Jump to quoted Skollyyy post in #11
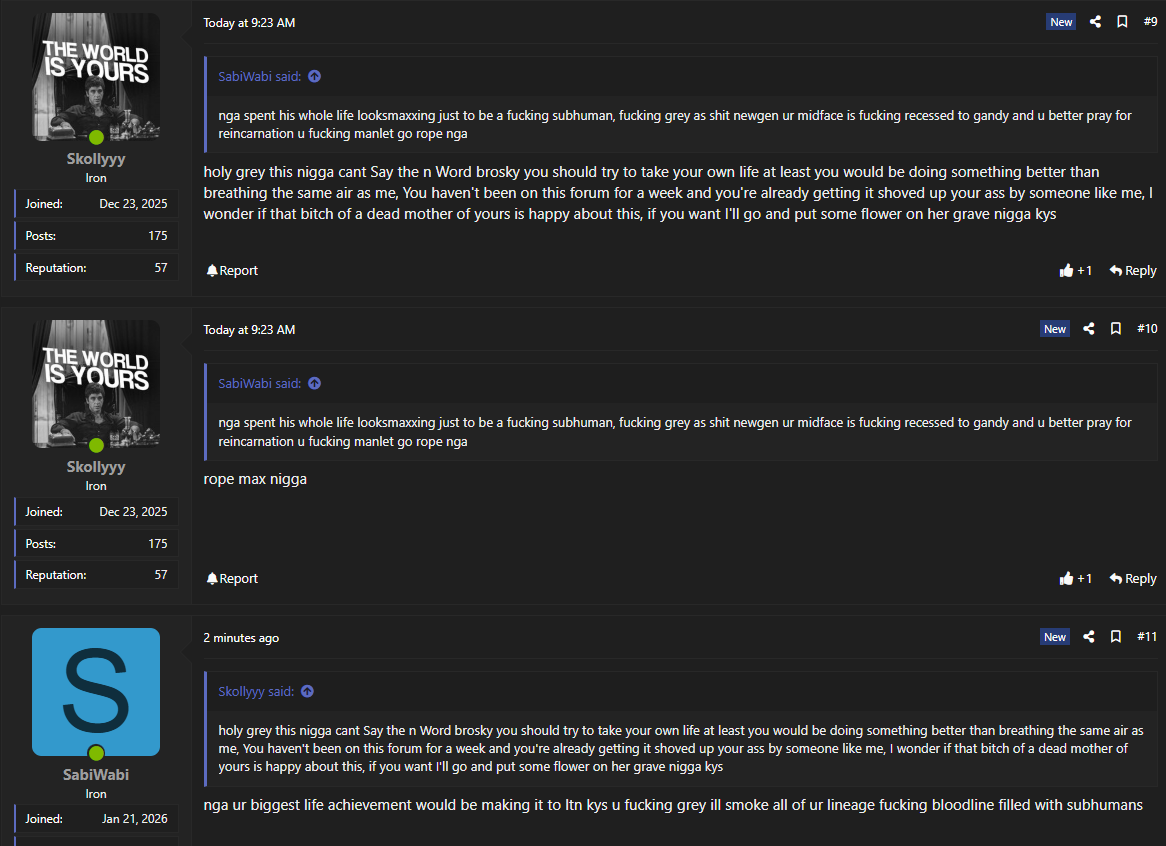1166x846 pixels. 307,691
